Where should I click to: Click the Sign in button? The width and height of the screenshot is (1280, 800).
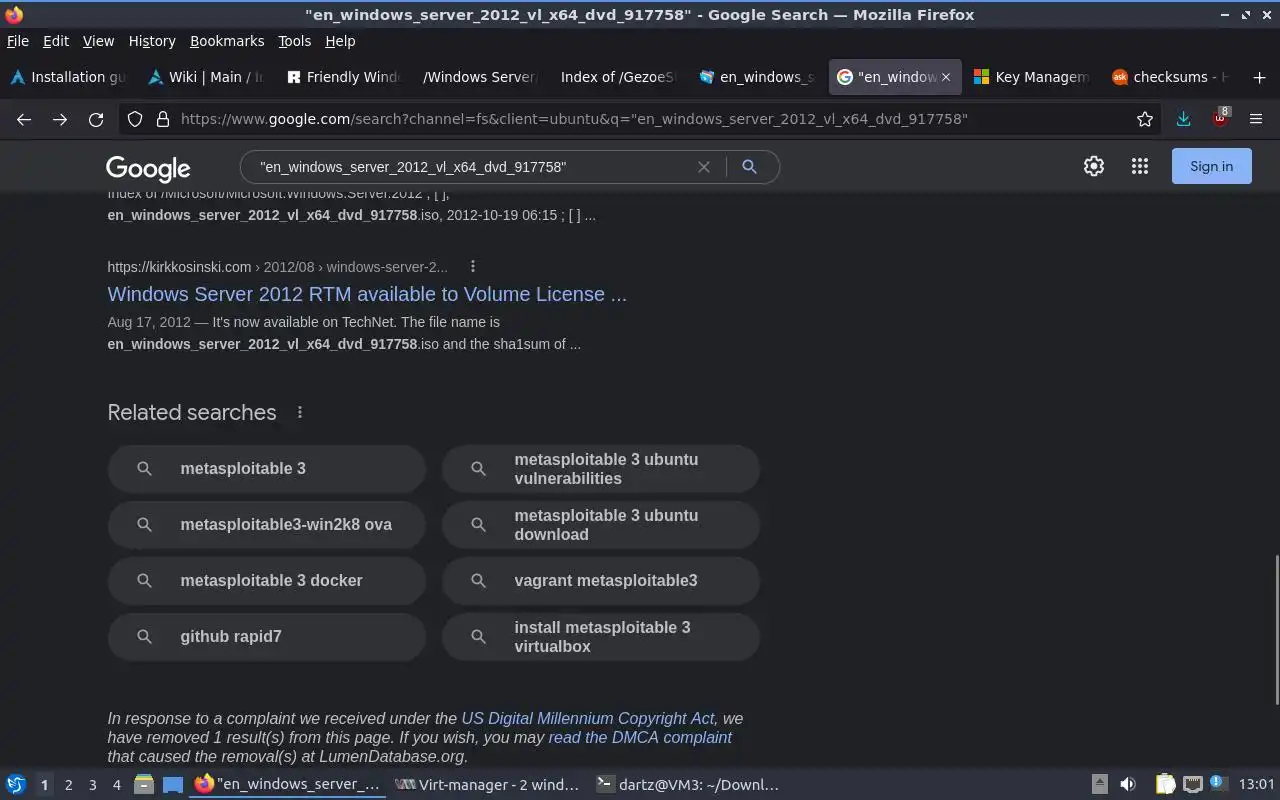click(x=1211, y=167)
